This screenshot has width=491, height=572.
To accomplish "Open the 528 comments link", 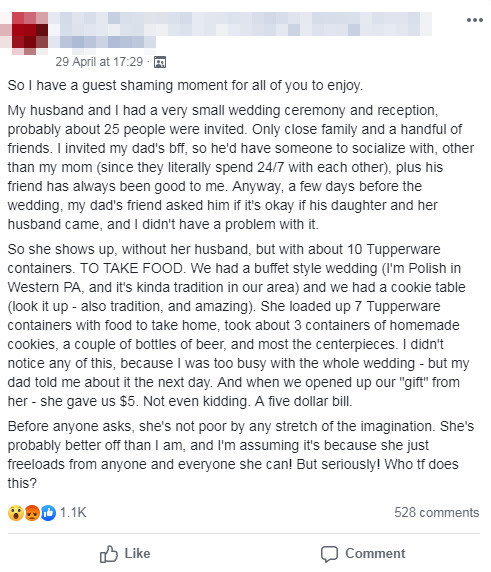I will click(x=436, y=513).
